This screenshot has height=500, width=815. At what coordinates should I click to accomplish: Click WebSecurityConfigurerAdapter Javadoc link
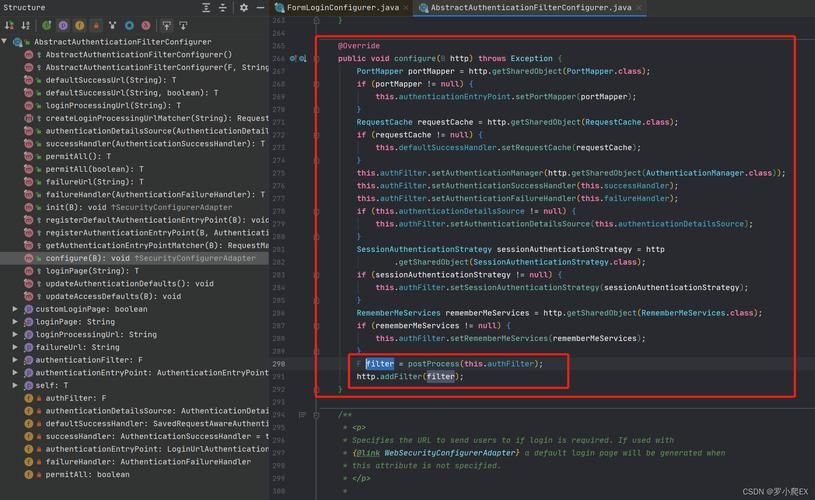[451, 453]
